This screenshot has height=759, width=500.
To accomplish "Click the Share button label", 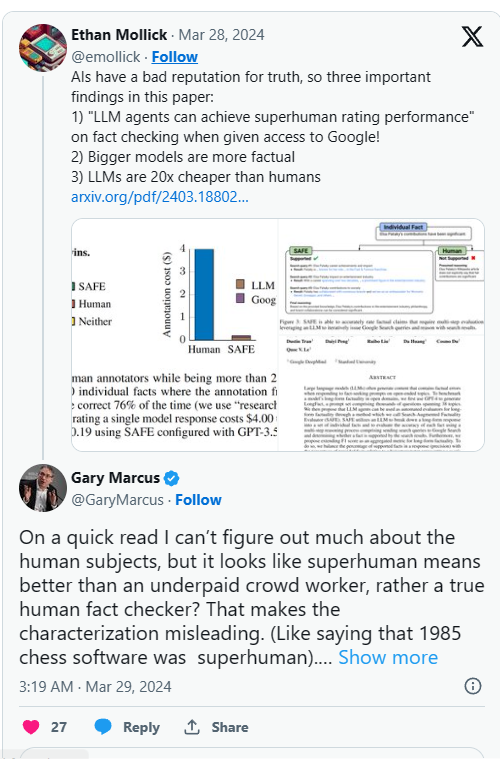I will [229, 727].
